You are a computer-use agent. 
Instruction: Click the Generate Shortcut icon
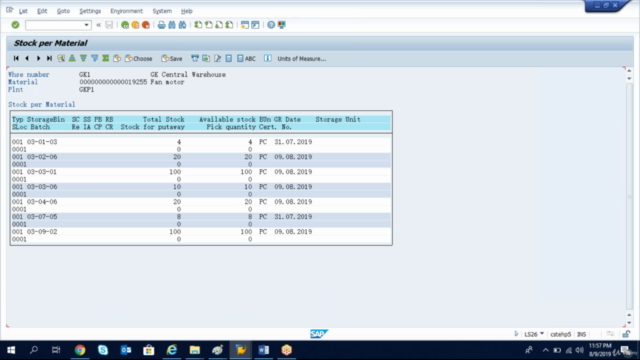coord(256,25)
